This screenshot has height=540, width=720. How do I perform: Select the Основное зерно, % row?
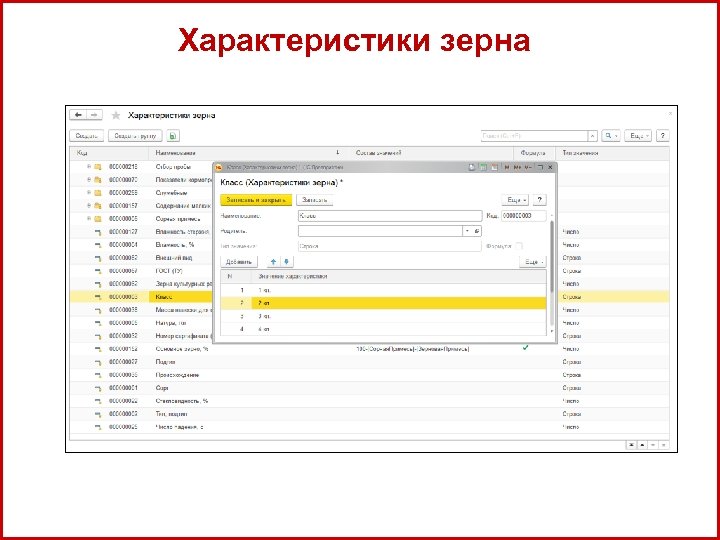(369, 349)
